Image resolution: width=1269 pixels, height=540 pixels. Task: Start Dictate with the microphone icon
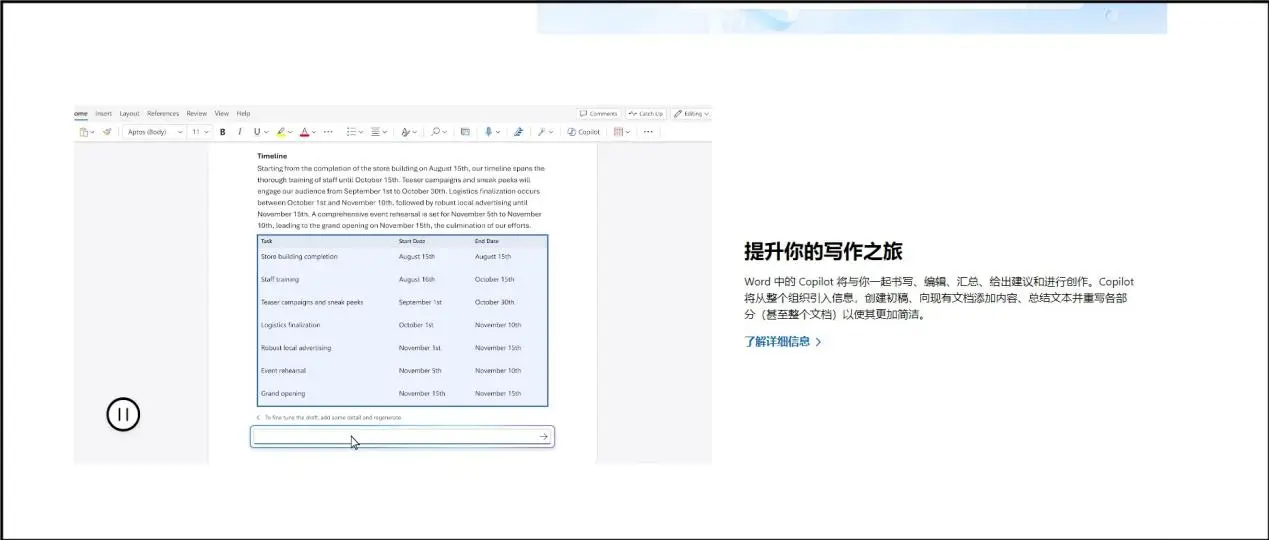(488, 132)
